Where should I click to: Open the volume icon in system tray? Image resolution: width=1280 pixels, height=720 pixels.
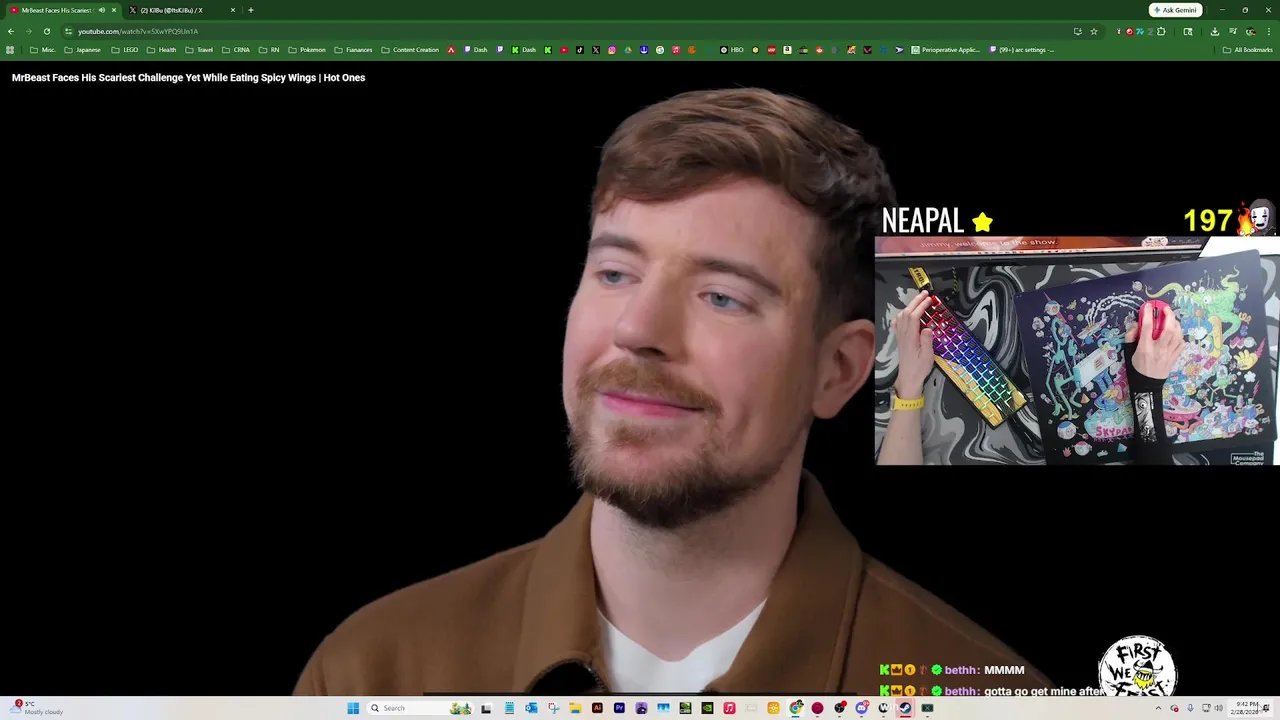(1218, 708)
